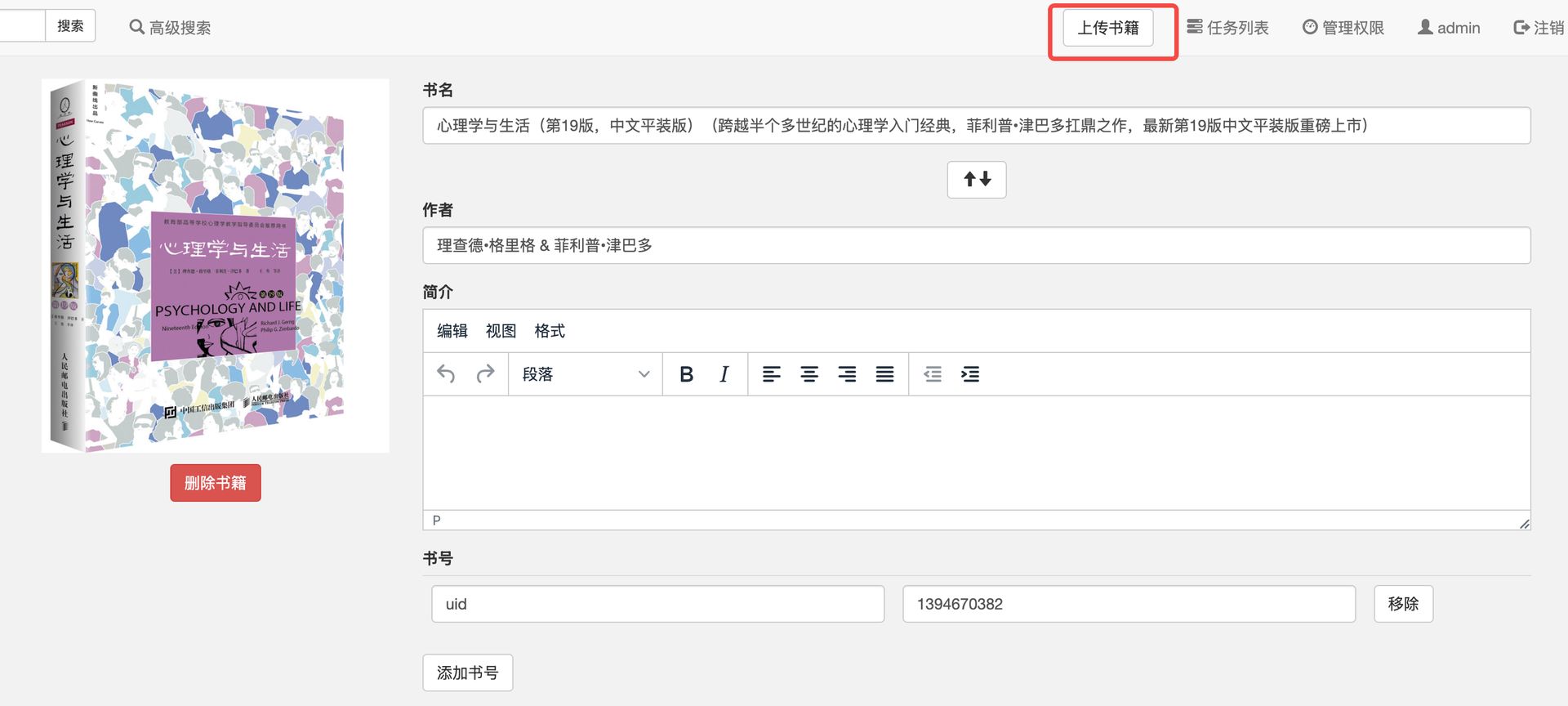Toggle italic formatting

724,374
